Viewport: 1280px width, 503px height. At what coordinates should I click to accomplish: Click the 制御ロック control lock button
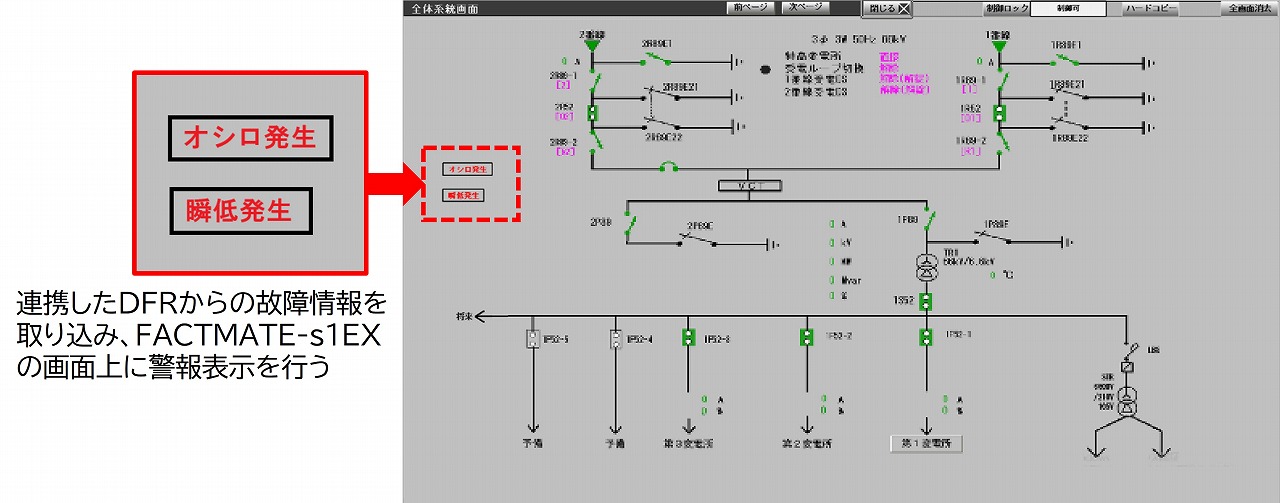[1004, 9]
